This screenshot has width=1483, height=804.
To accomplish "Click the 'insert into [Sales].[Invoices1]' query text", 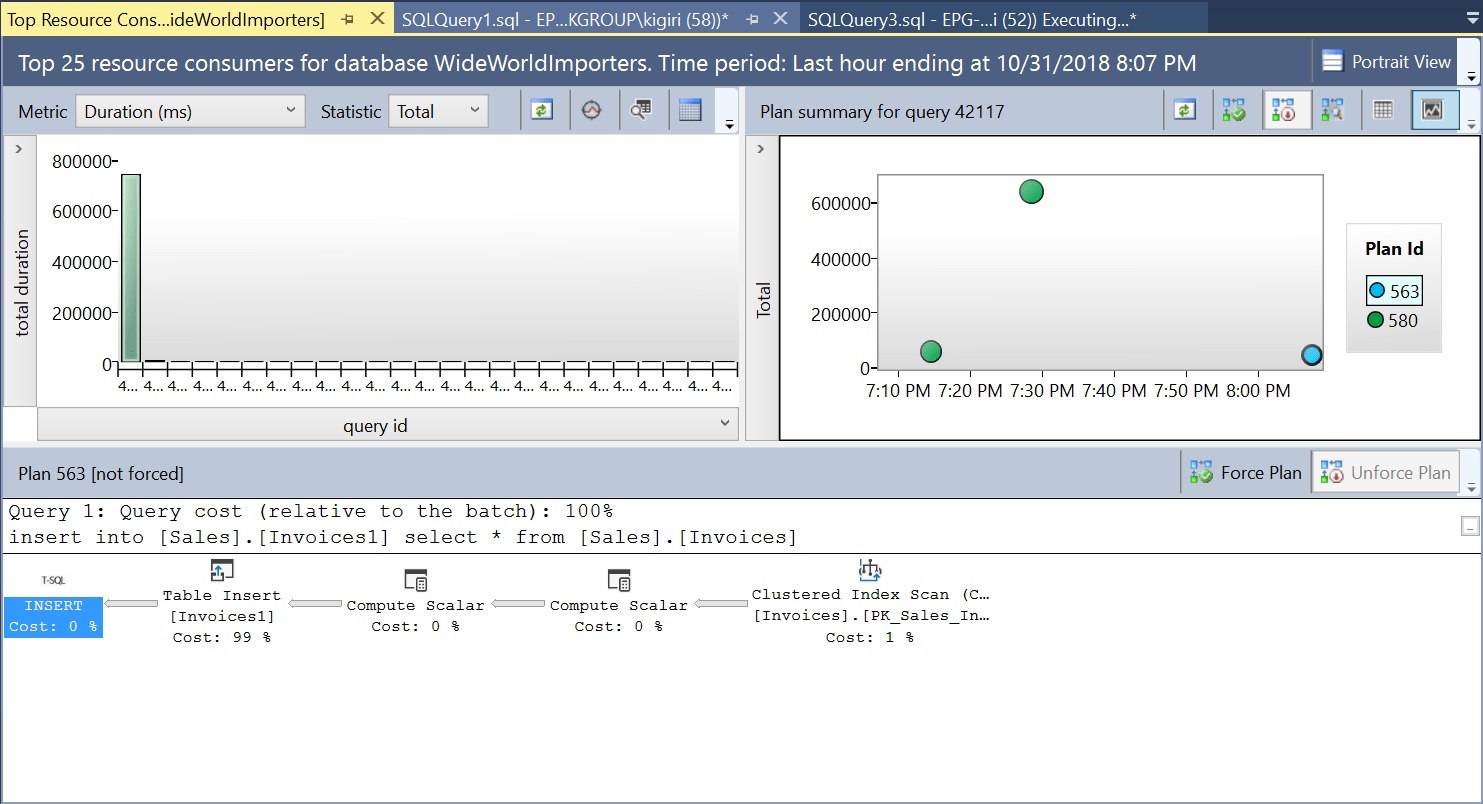I will pos(403,538).
